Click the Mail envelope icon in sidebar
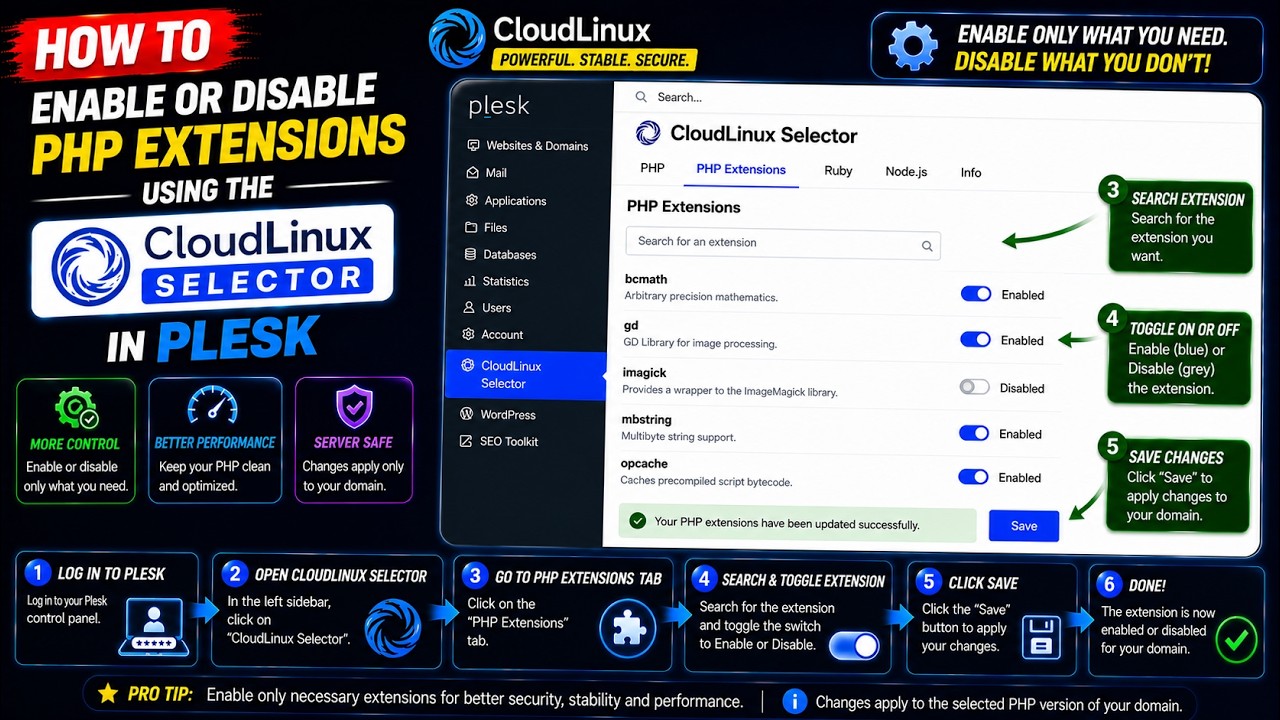This screenshot has width=1280, height=720. pos(473,172)
